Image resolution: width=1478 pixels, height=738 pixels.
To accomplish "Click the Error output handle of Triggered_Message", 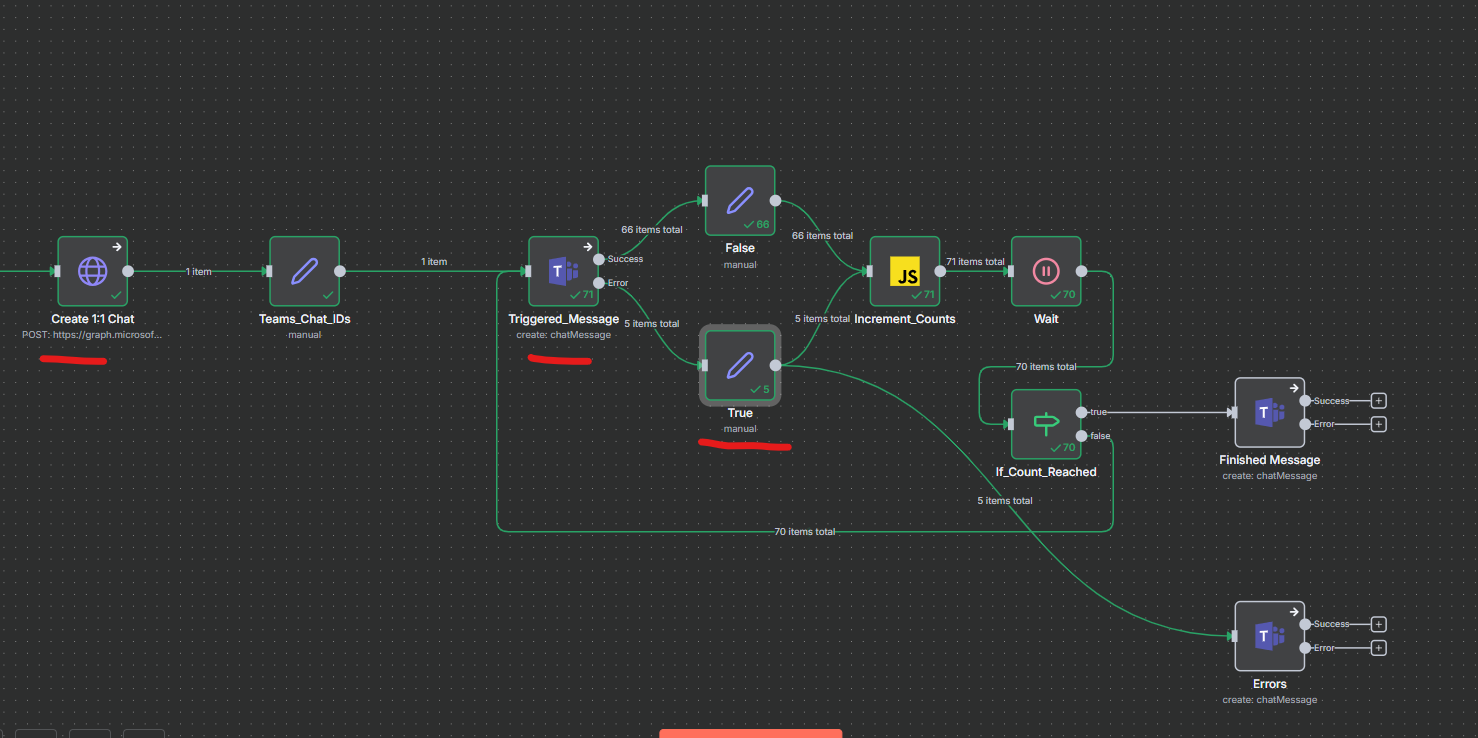I will point(599,283).
